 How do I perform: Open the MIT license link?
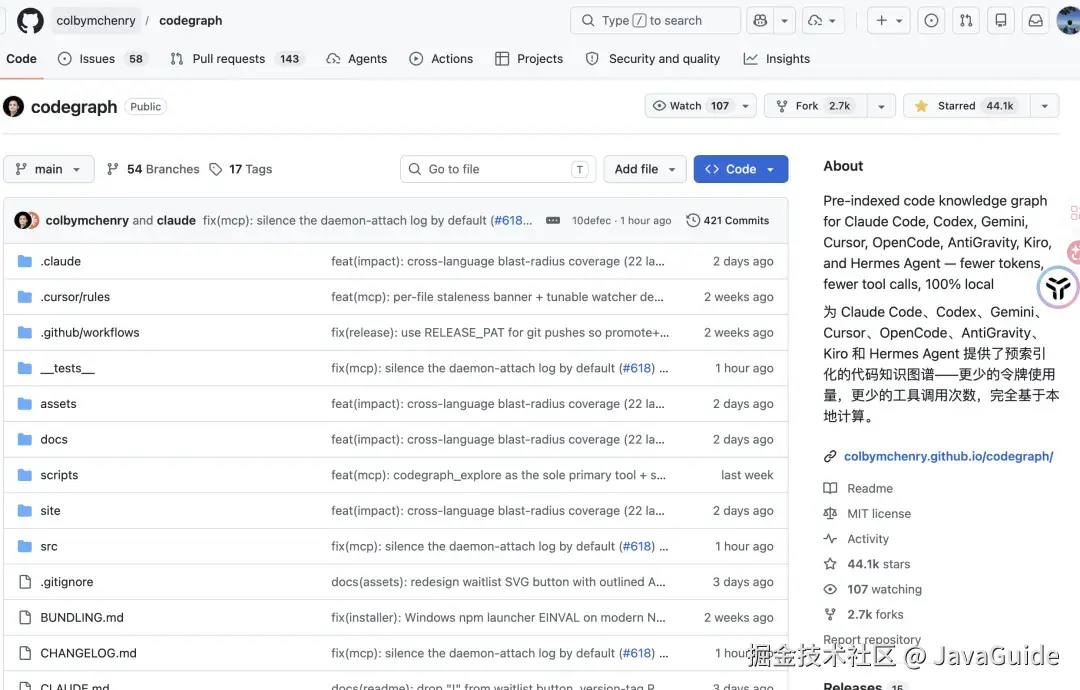tap(879, 514)
